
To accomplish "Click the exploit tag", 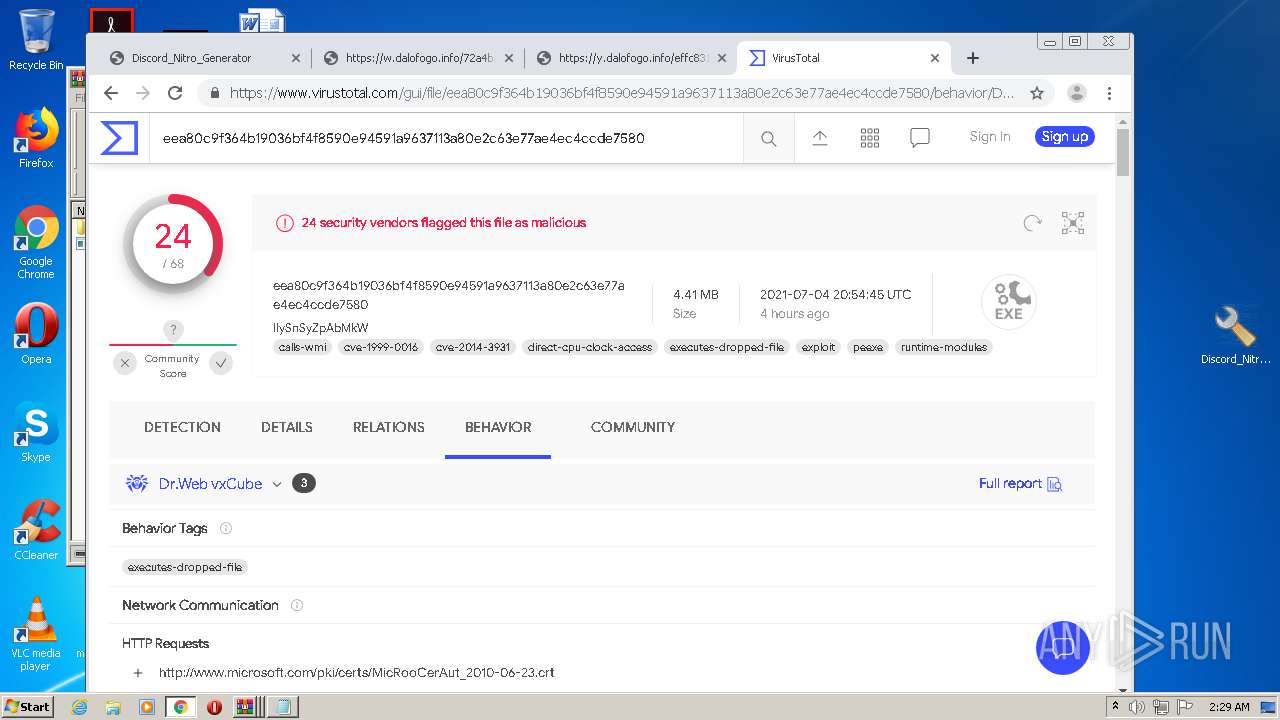I will click(818, 348).
